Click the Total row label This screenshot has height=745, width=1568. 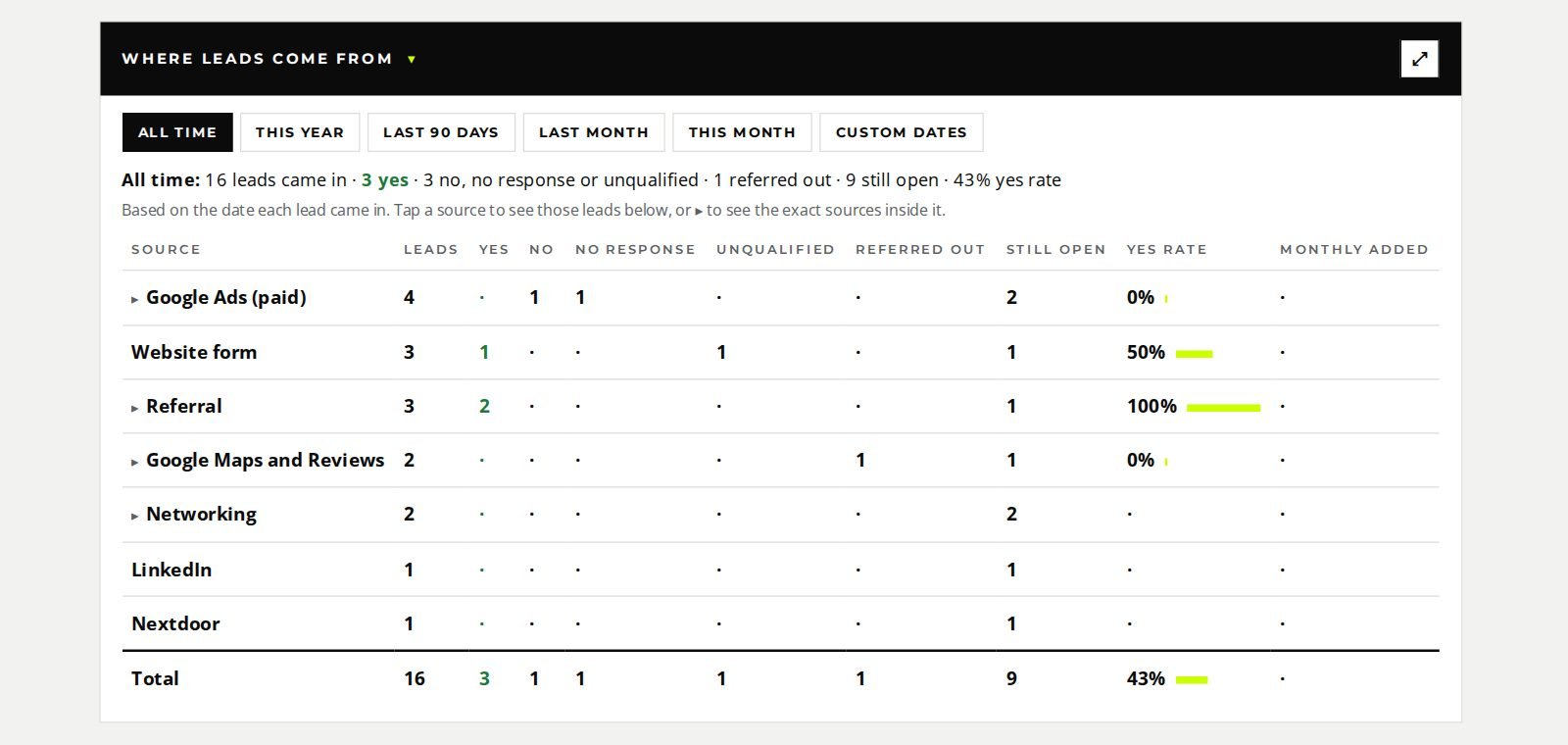click(155, 678)
